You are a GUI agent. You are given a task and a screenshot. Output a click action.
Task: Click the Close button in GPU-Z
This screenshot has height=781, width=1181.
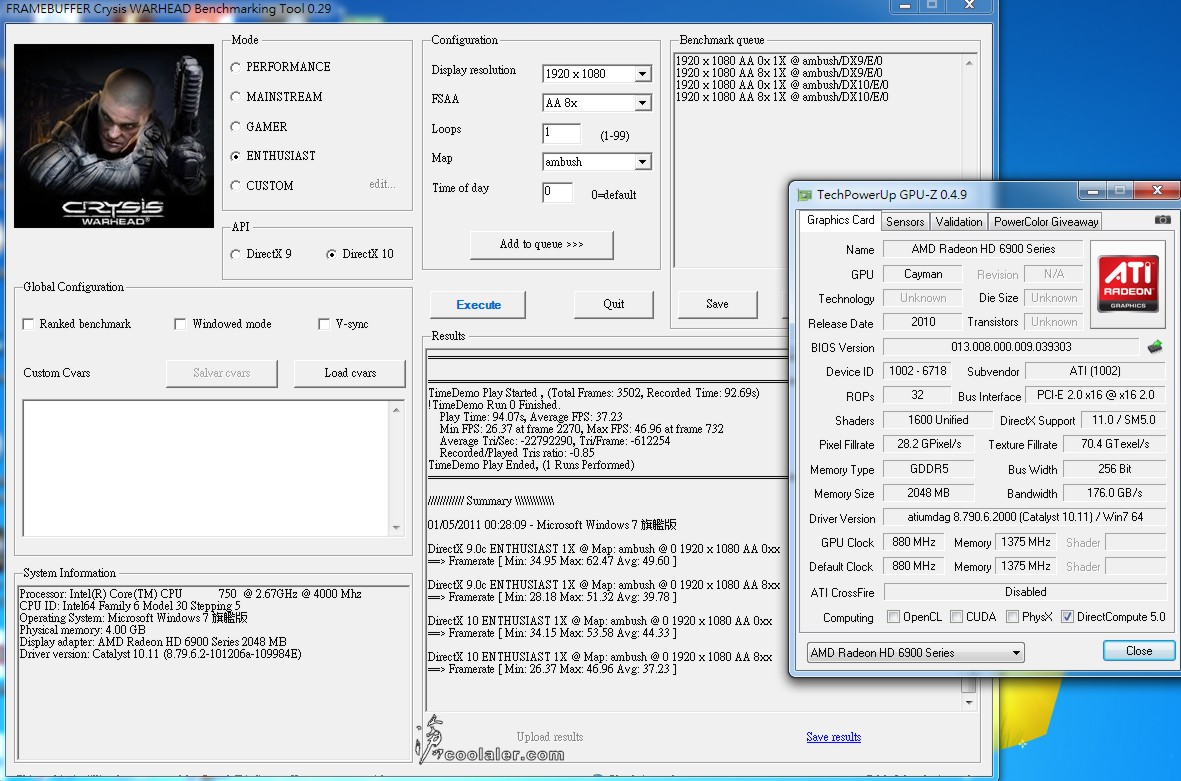pos(1138,651)
